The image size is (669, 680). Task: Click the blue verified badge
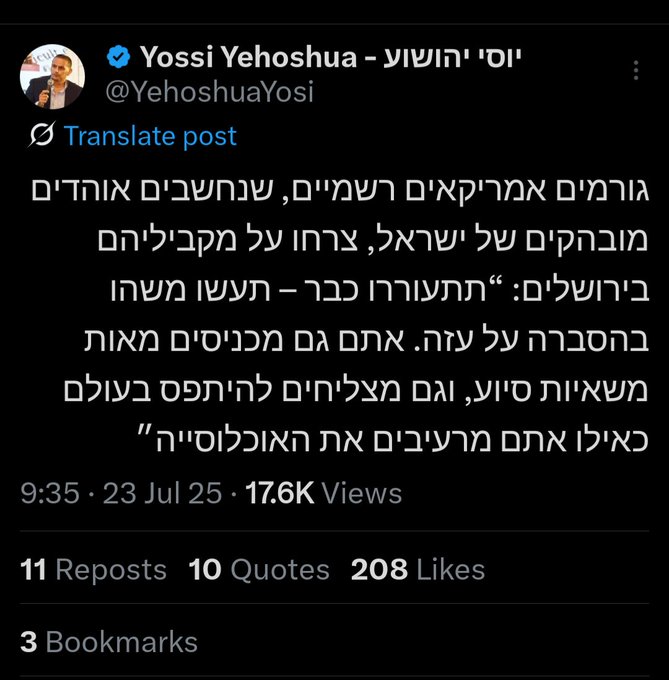tap(117, 58)
